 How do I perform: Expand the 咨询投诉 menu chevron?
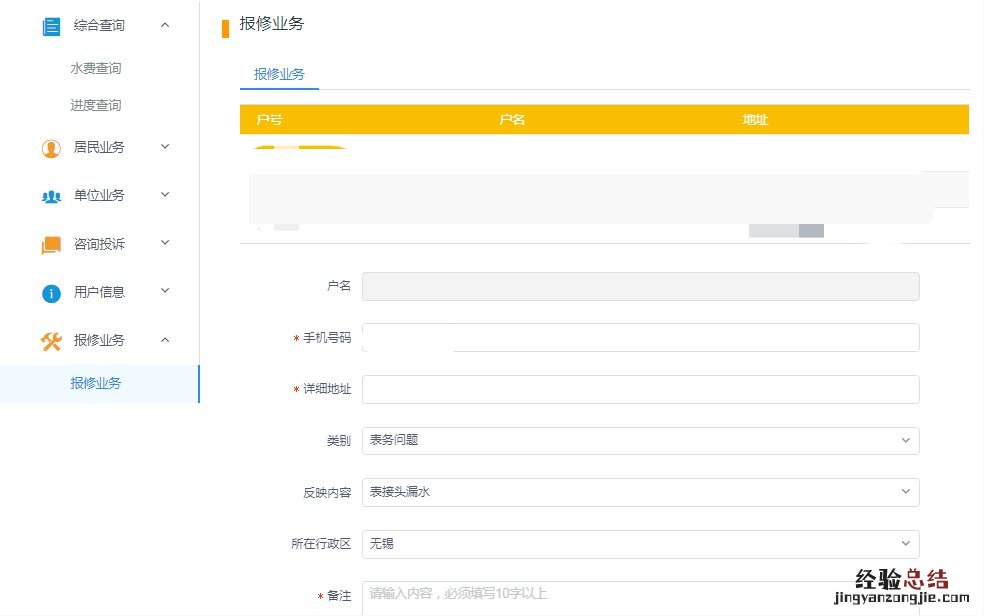165,243
